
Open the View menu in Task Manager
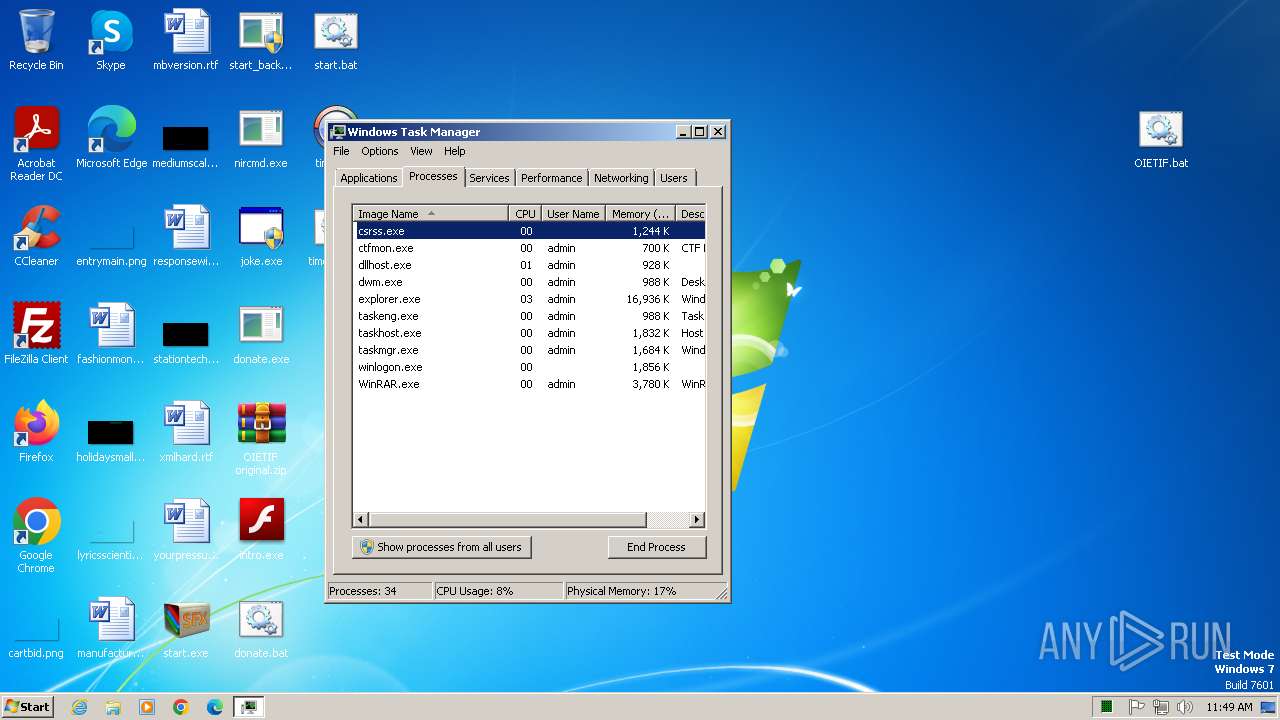(x=421, y=151)
